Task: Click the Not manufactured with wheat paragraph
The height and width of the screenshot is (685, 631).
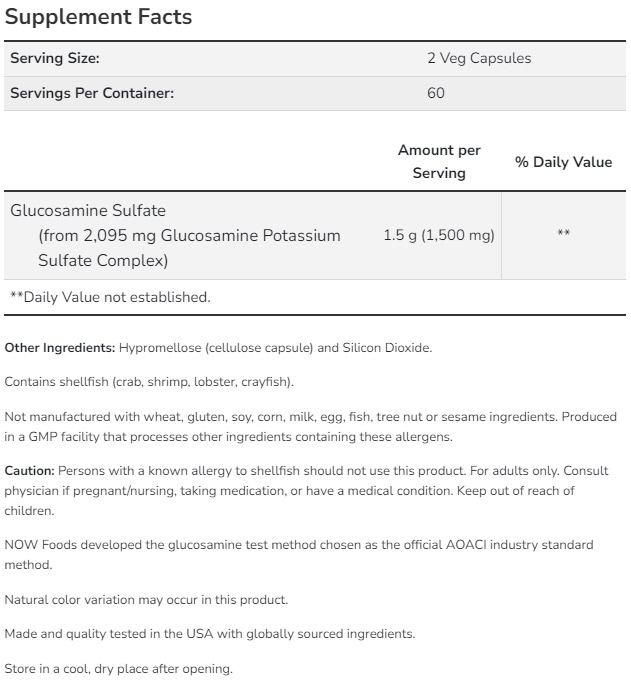Action: (311, 425)
